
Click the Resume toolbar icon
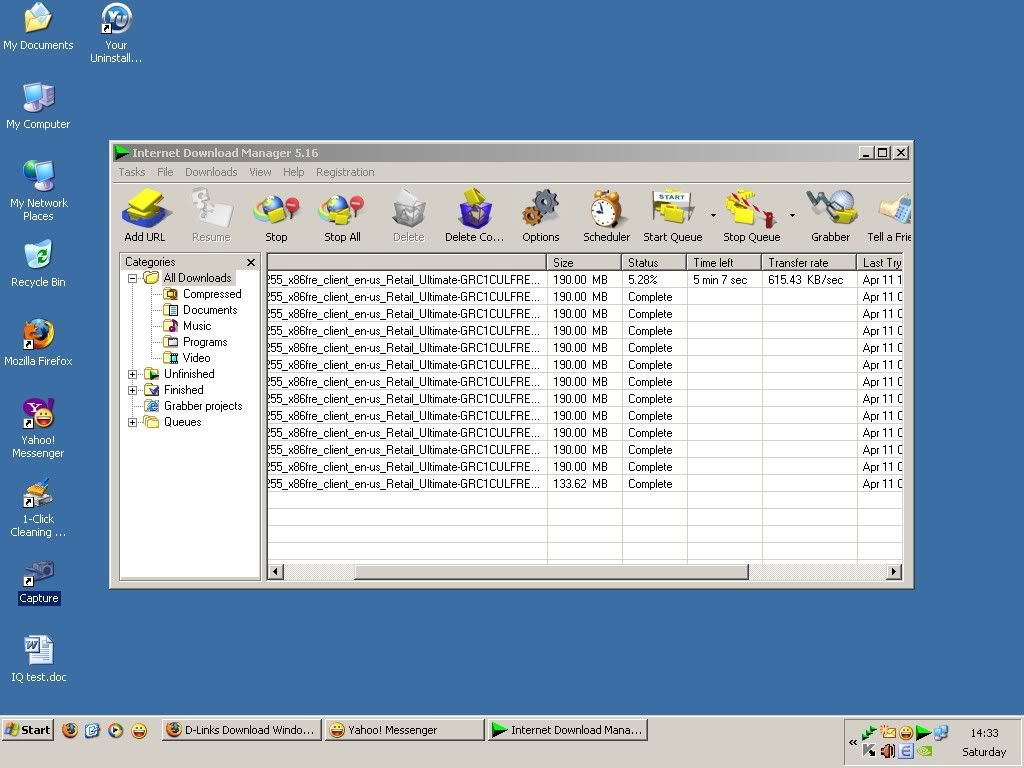coord(211,216)
